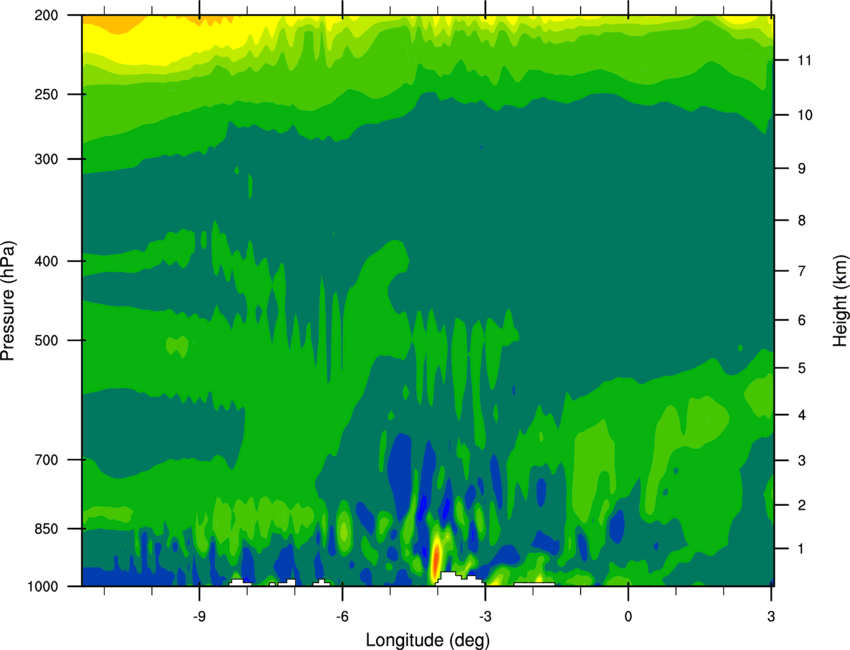Click the 'Pressure (hPa)' axis title
This screenshot has width=850, height=650.
[8, 301]
